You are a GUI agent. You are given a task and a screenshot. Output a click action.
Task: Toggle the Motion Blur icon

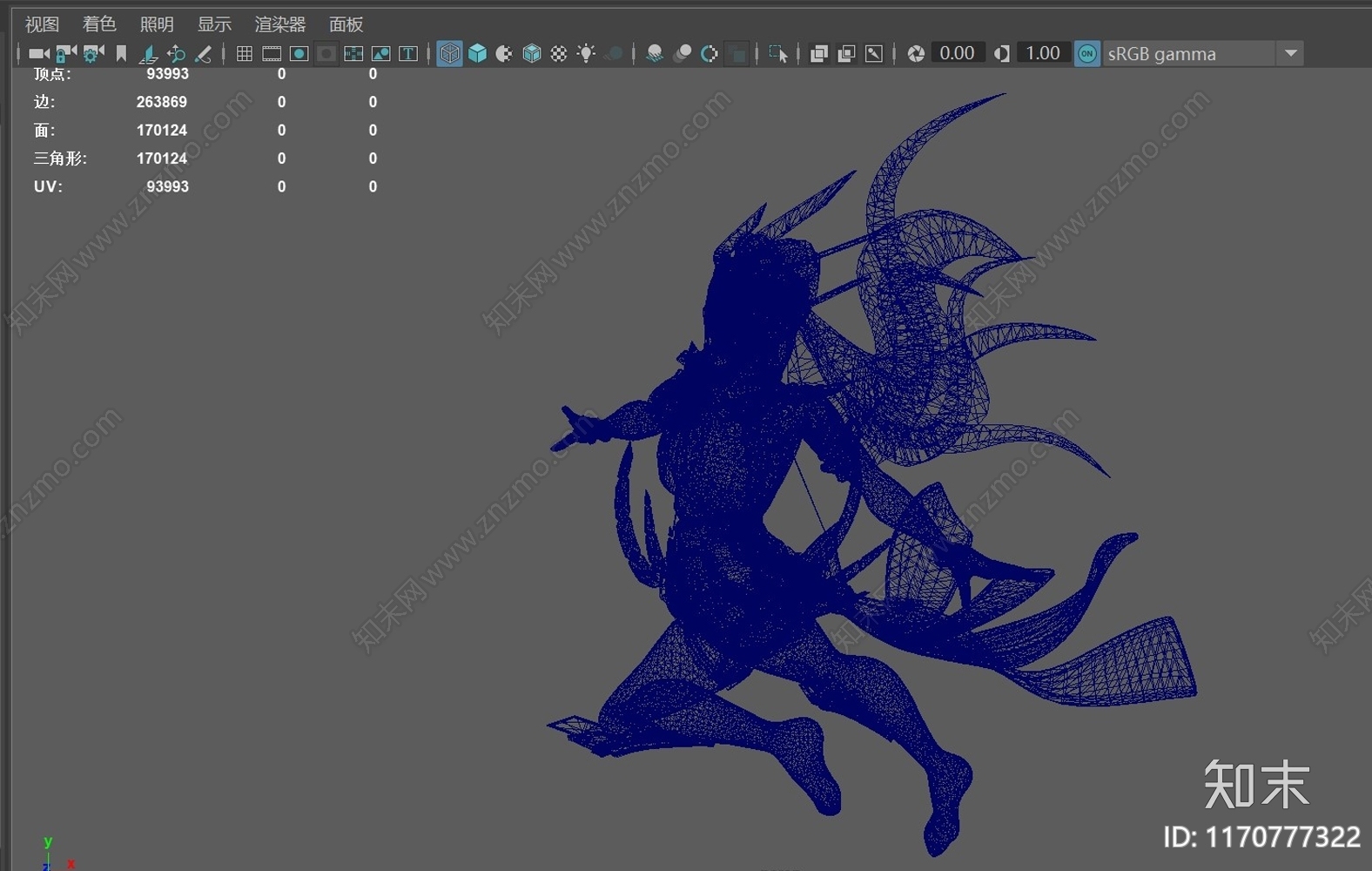click(x=683, y=54)
